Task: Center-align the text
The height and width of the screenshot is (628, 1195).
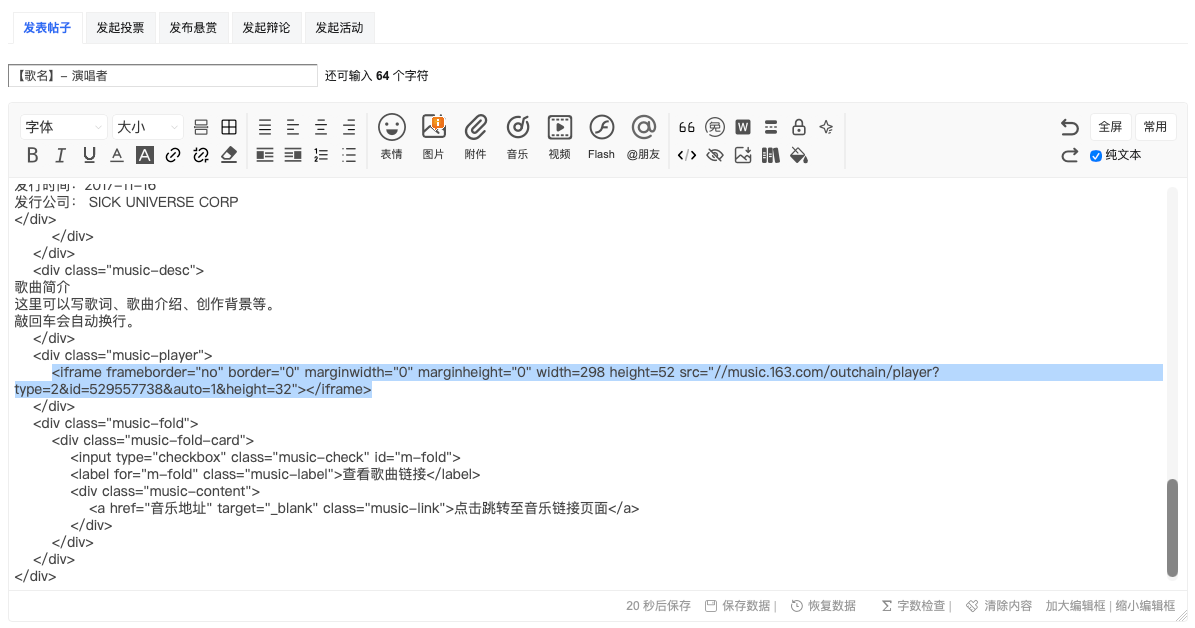Action: (321, 127)
